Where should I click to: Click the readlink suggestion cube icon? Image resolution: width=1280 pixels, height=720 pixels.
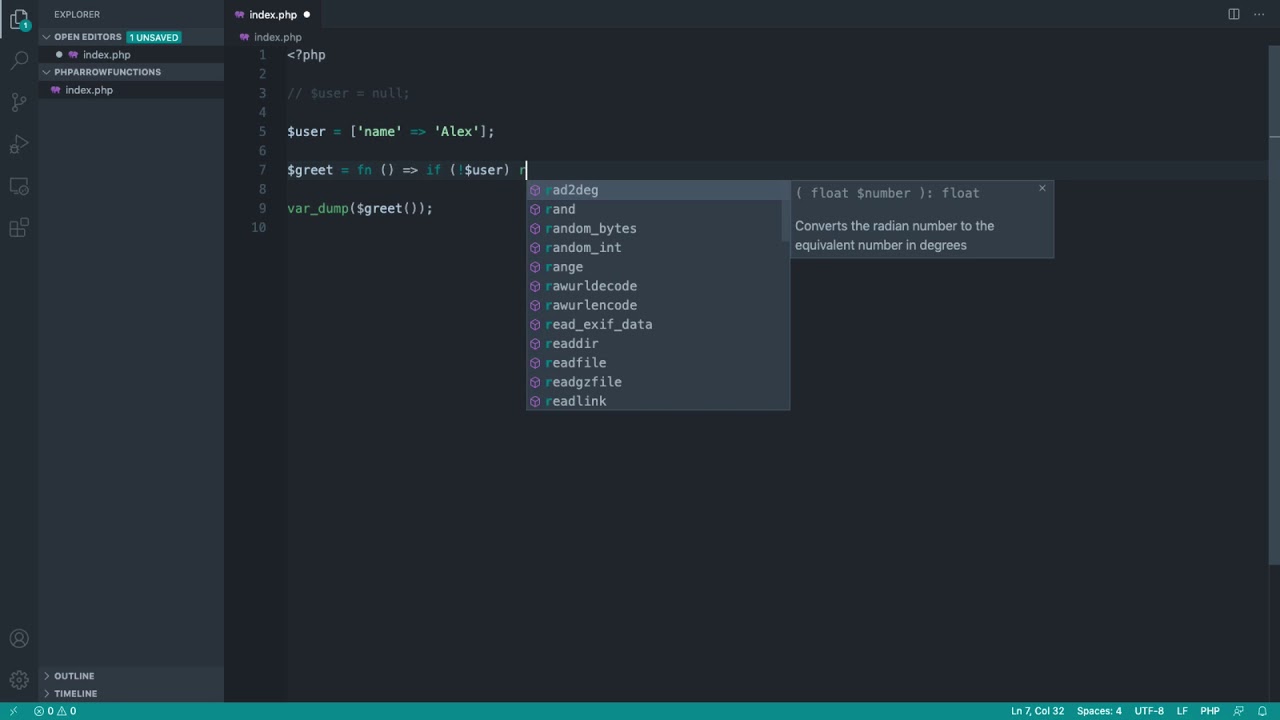(535, 401)
